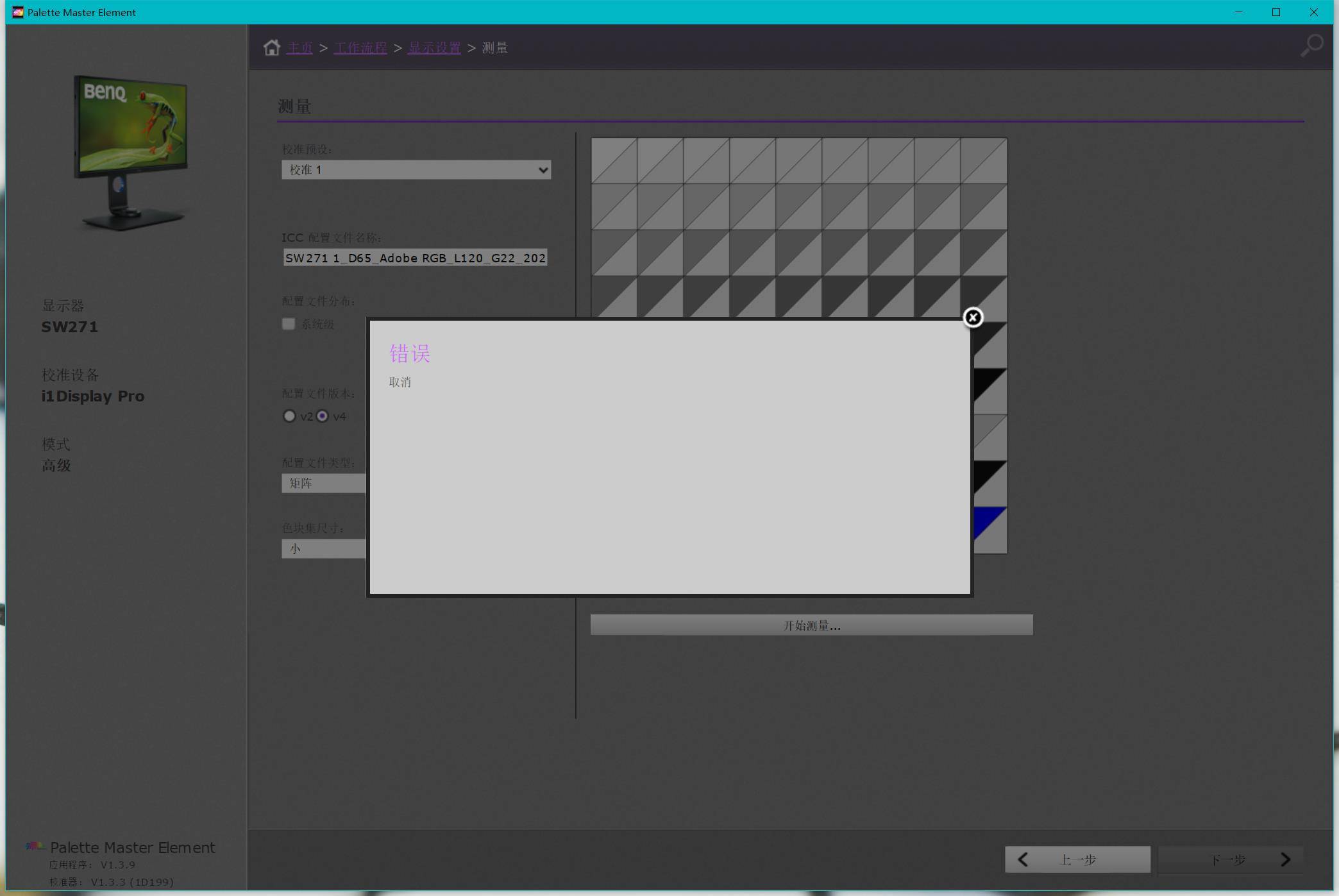The width and height of the screenshot is (1339, 896).
Task: Select the v4 profile version radio
Action: (323, 416)
